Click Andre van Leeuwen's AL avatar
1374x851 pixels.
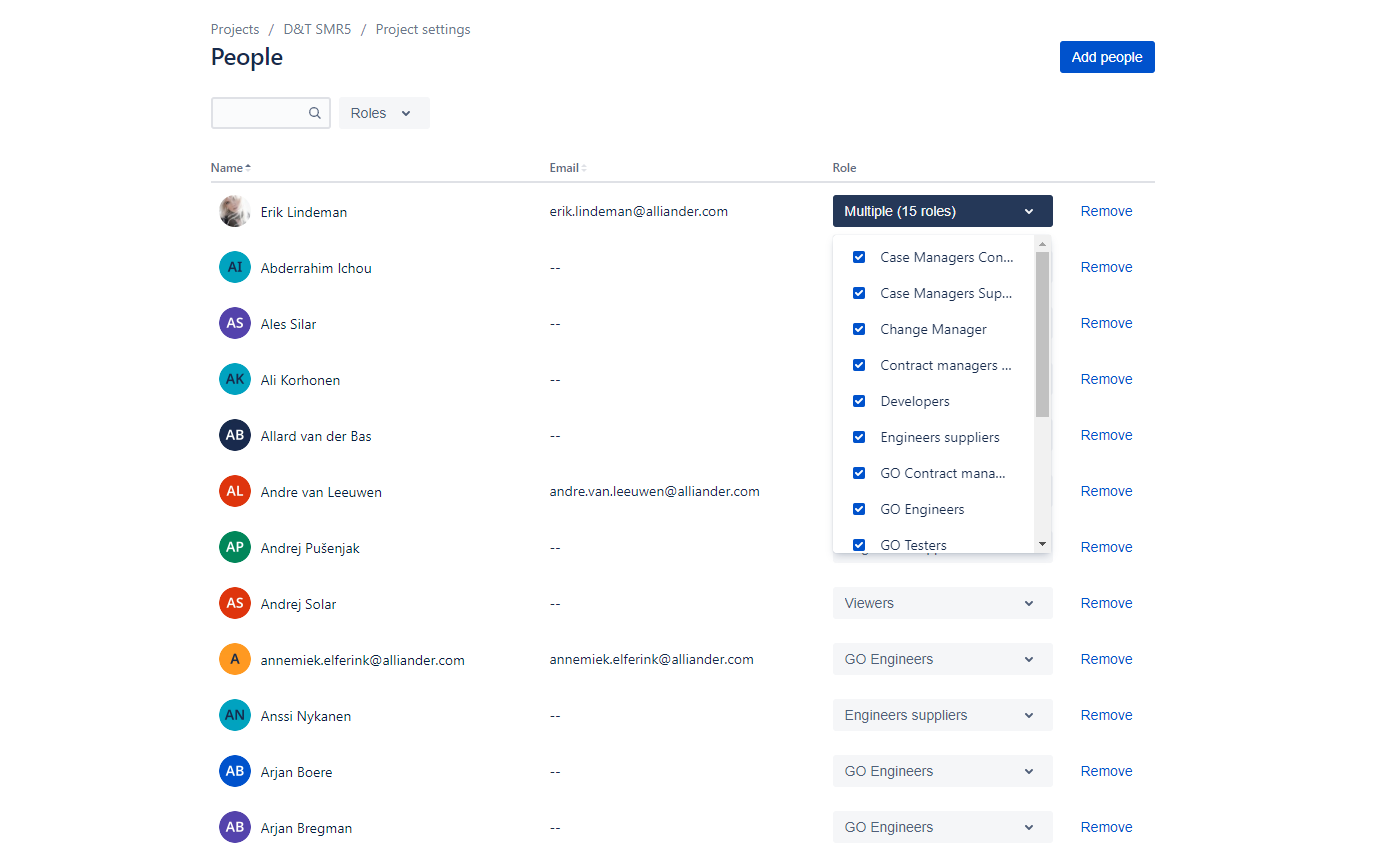235,491
